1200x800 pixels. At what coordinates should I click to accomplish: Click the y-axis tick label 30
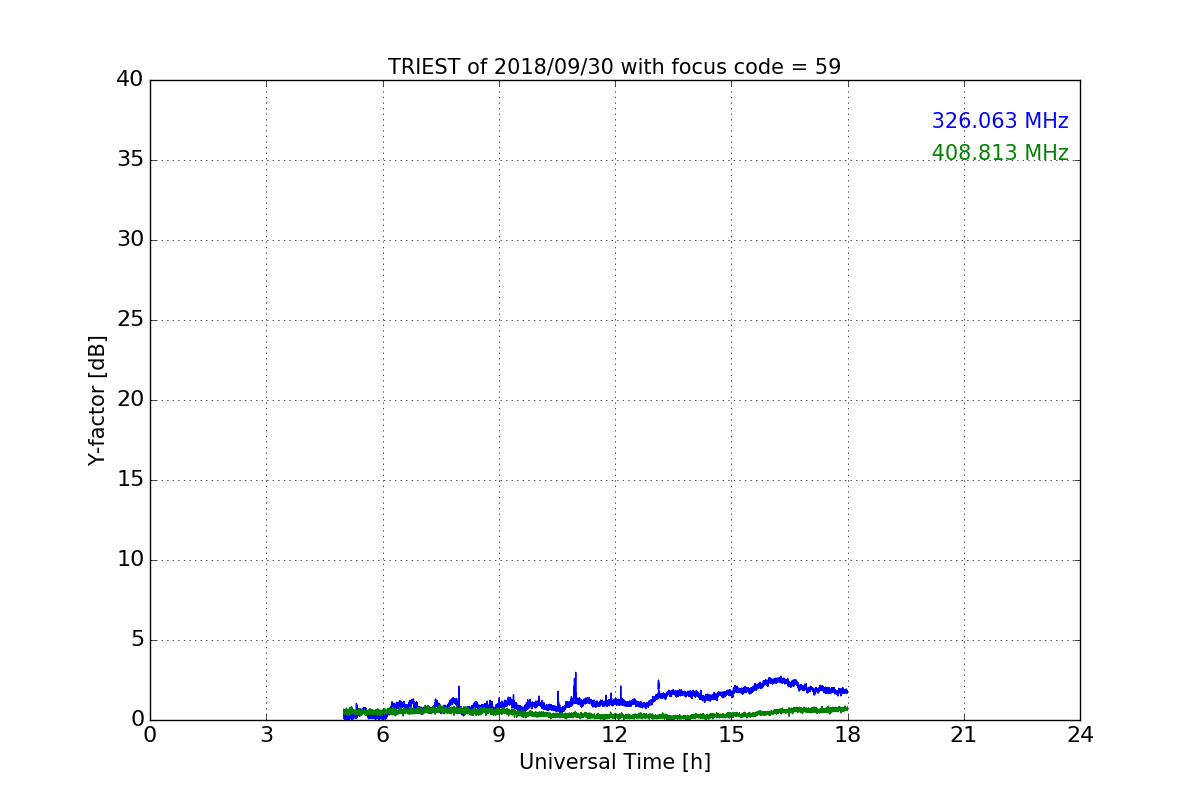pos(130,240)
